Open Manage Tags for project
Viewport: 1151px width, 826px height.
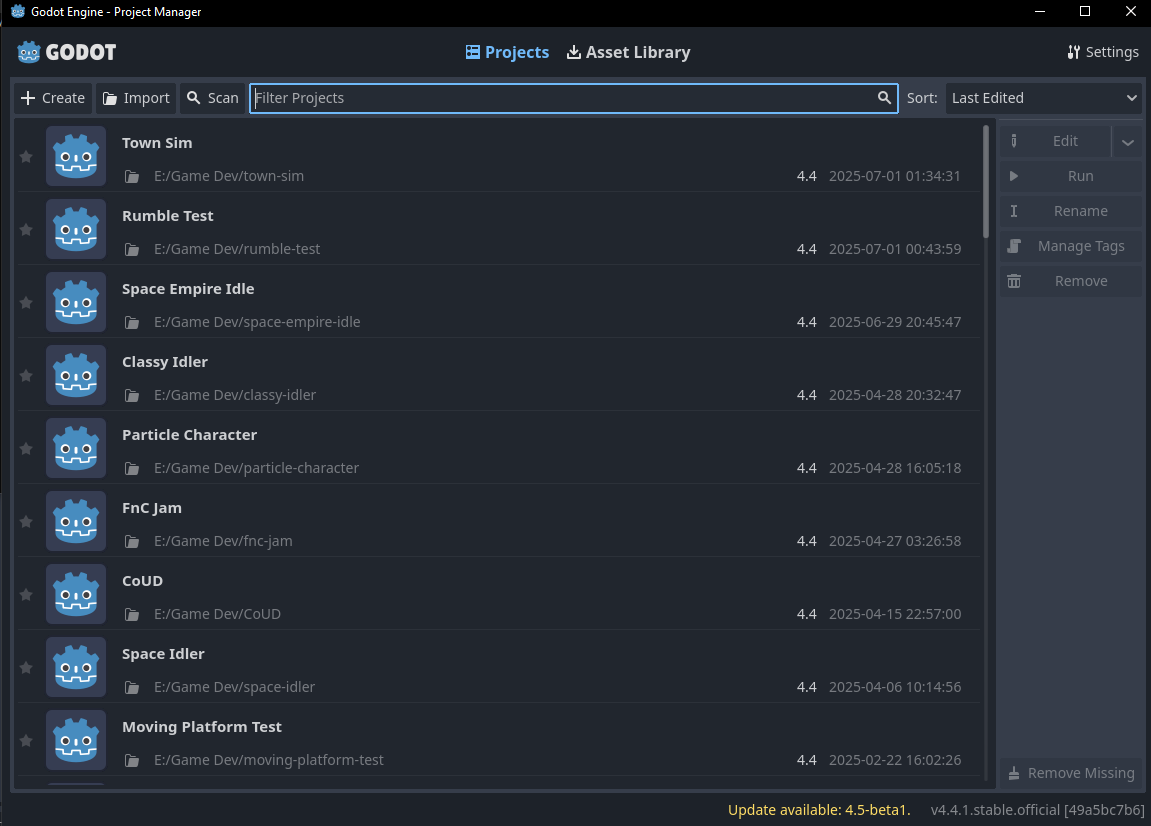1071,246
